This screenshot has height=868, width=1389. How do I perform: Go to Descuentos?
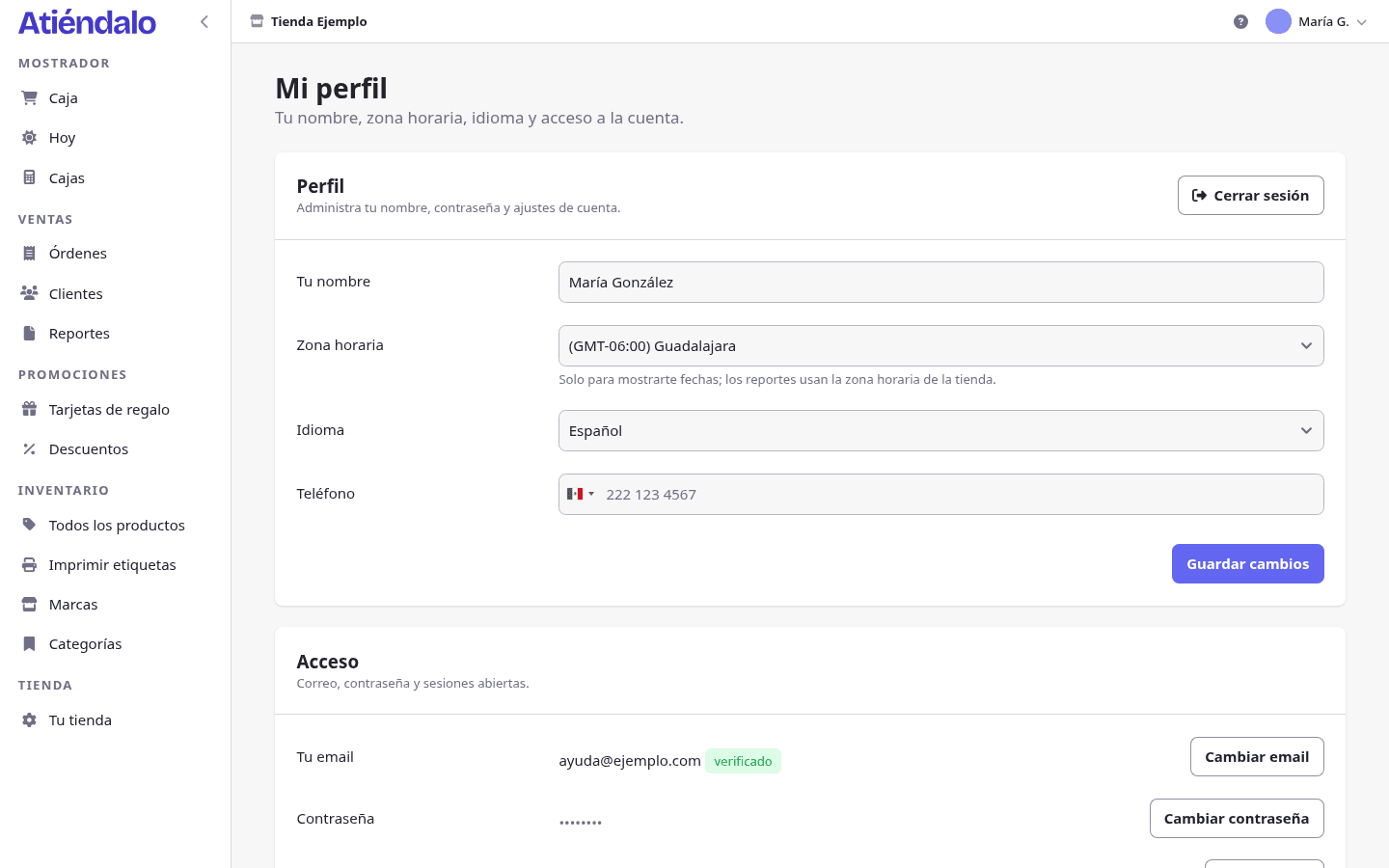click(x=116, y=449)
